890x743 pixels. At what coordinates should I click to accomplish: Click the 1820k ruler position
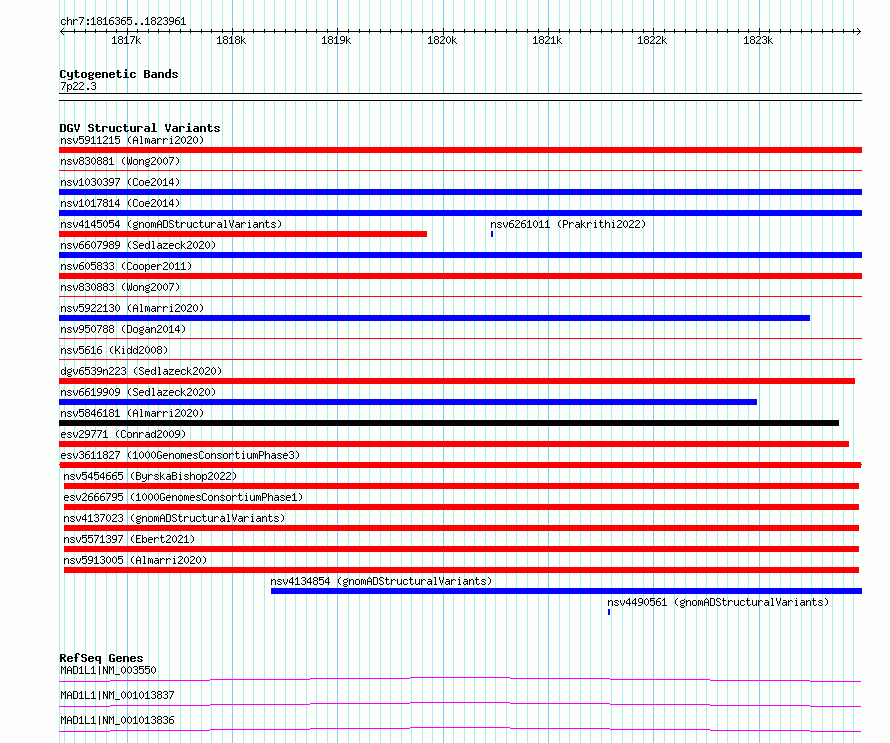coord(442,40)
